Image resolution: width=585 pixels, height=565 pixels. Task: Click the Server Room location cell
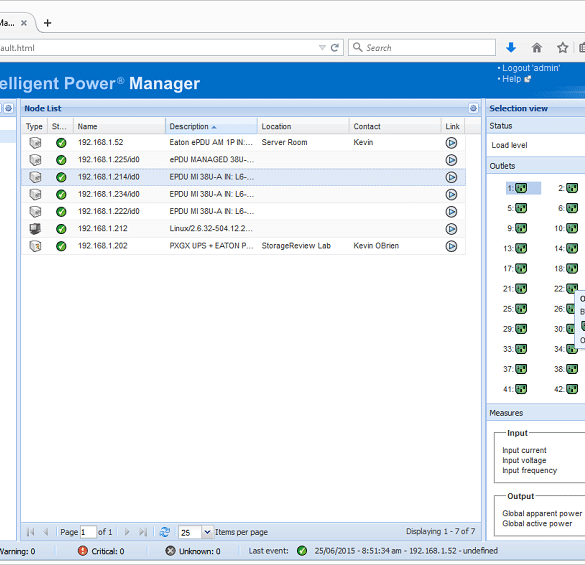(284, 143)
